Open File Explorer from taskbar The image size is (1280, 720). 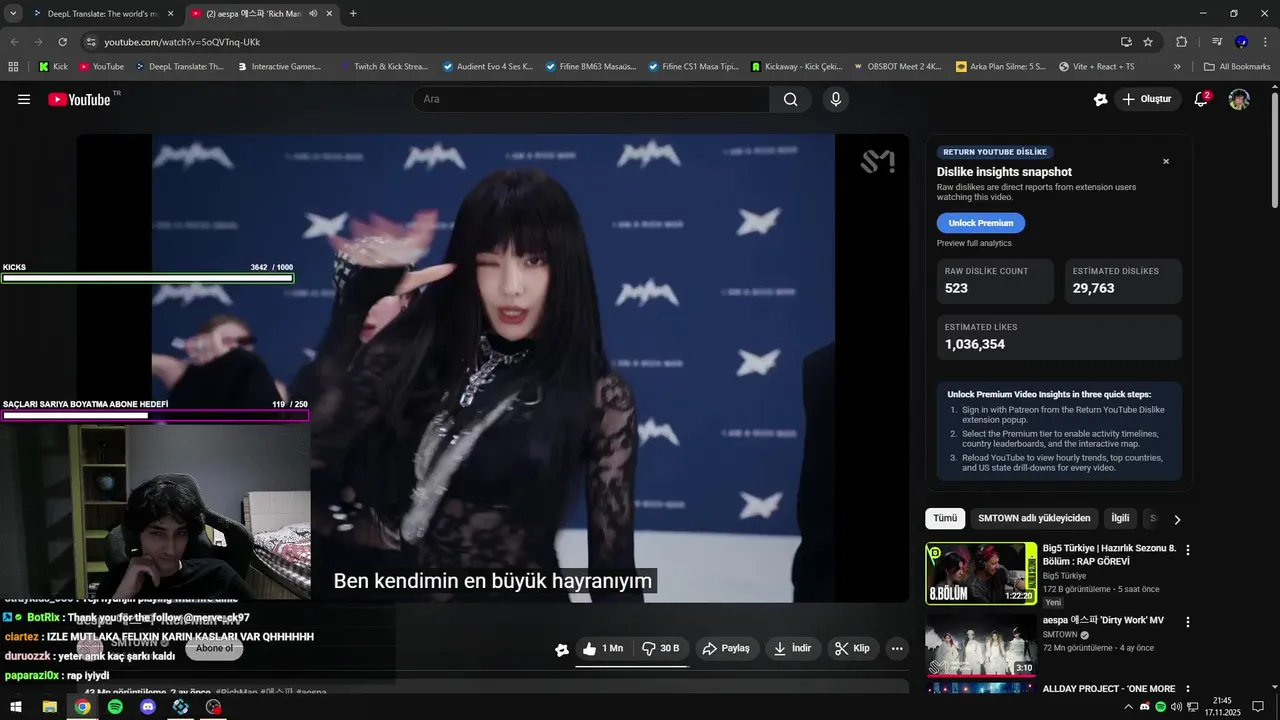pyautogui.click(x=50, y=707)
